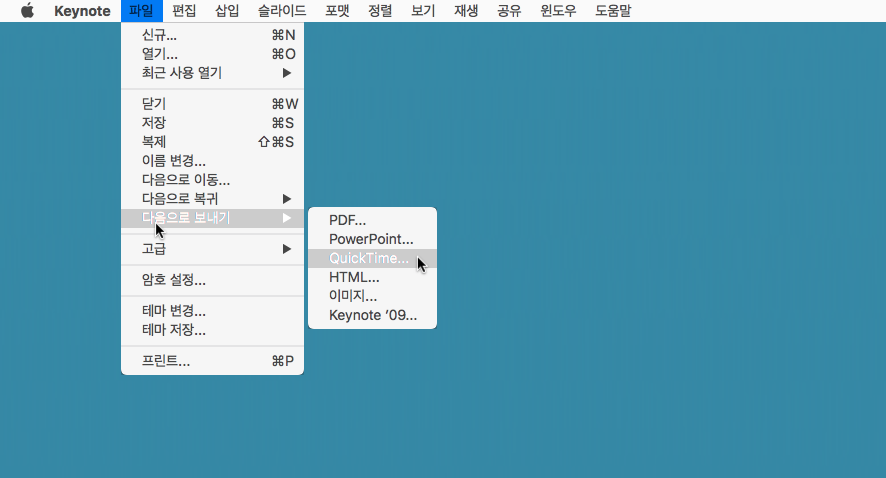Choose 테마 저장... menu item

212,329
